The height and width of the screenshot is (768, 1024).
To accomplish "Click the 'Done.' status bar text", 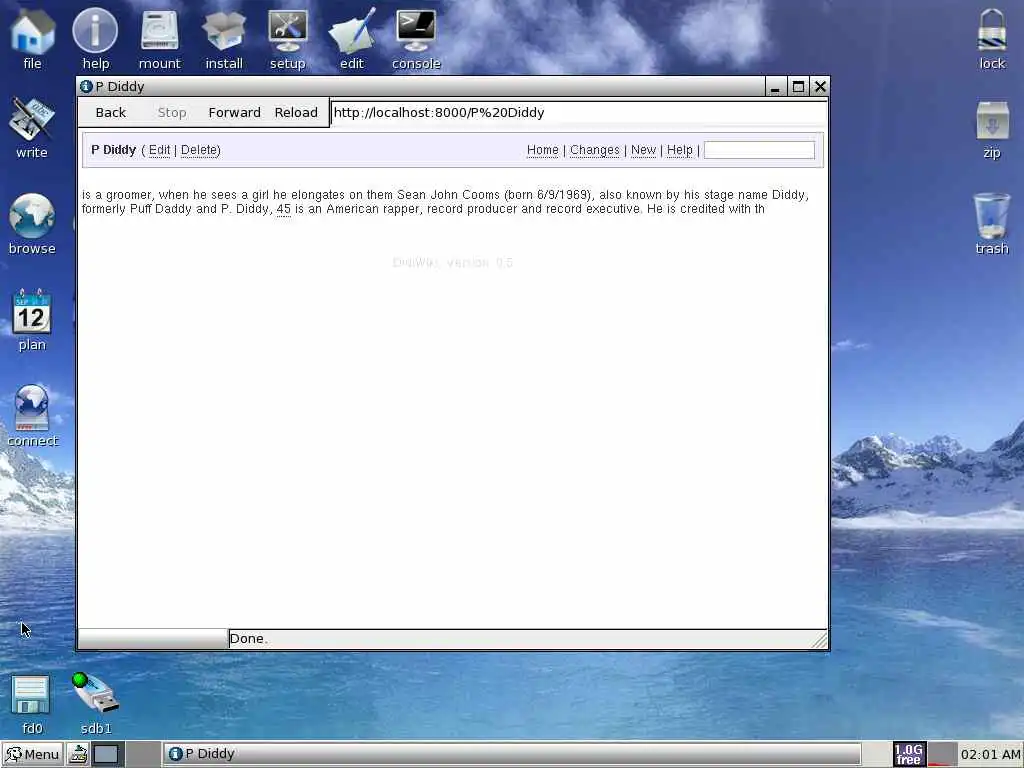I will click(249, 639).
